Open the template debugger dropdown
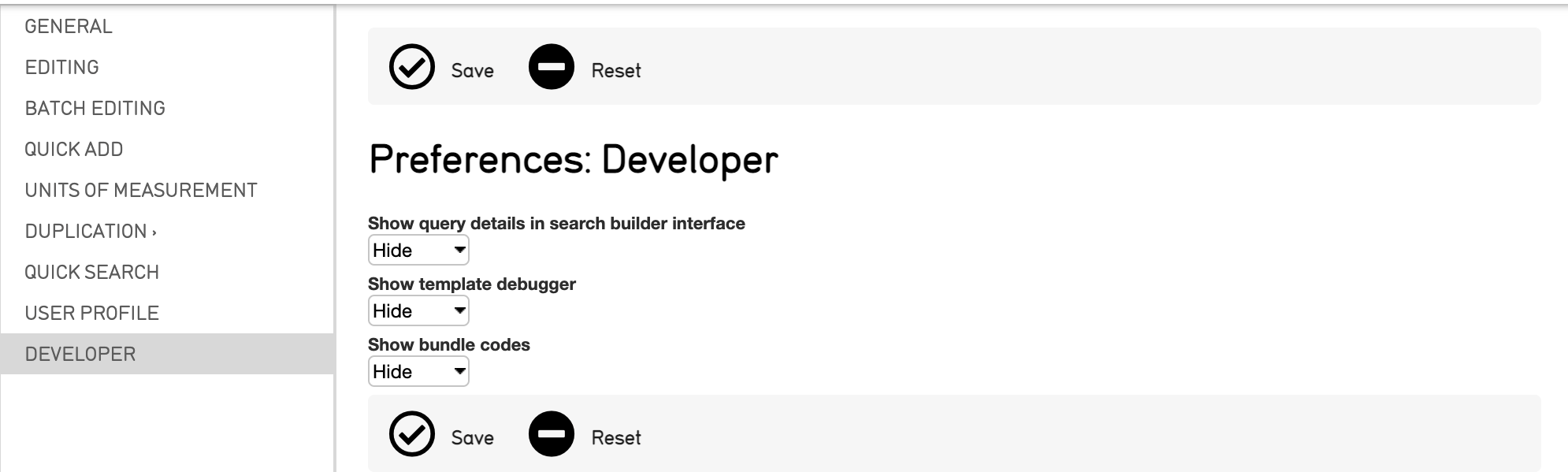The height and width of the screenshot is (472, 1568). tap(418, 311)
